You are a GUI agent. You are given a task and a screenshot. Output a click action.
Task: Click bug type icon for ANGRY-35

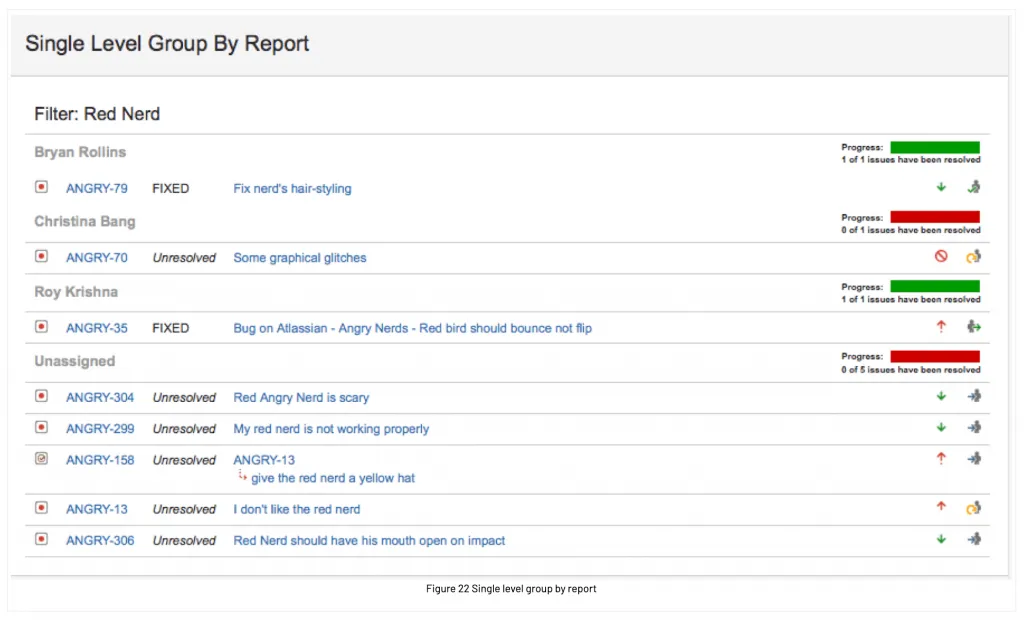coord(41,326)
